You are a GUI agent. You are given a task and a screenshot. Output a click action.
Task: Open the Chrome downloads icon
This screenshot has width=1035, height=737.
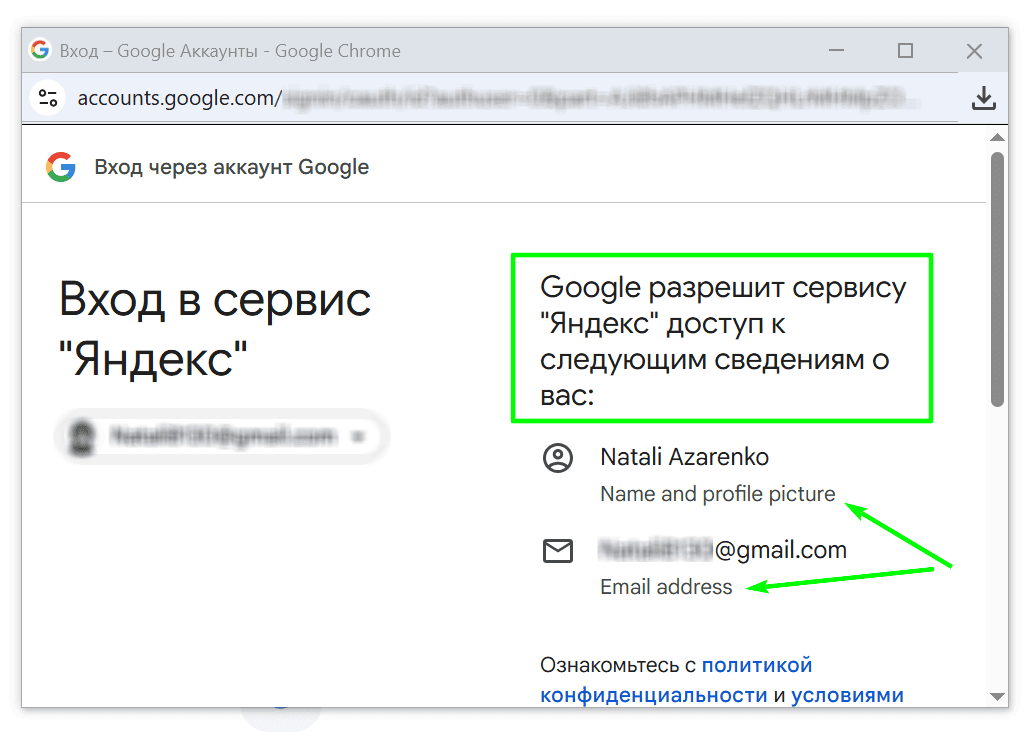click(x=984, y=98)
